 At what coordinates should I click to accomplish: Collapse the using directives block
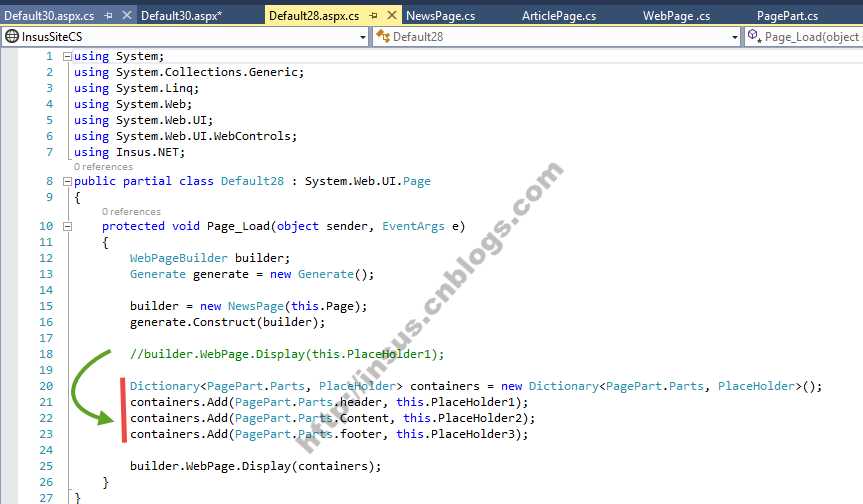pos(67,56)
